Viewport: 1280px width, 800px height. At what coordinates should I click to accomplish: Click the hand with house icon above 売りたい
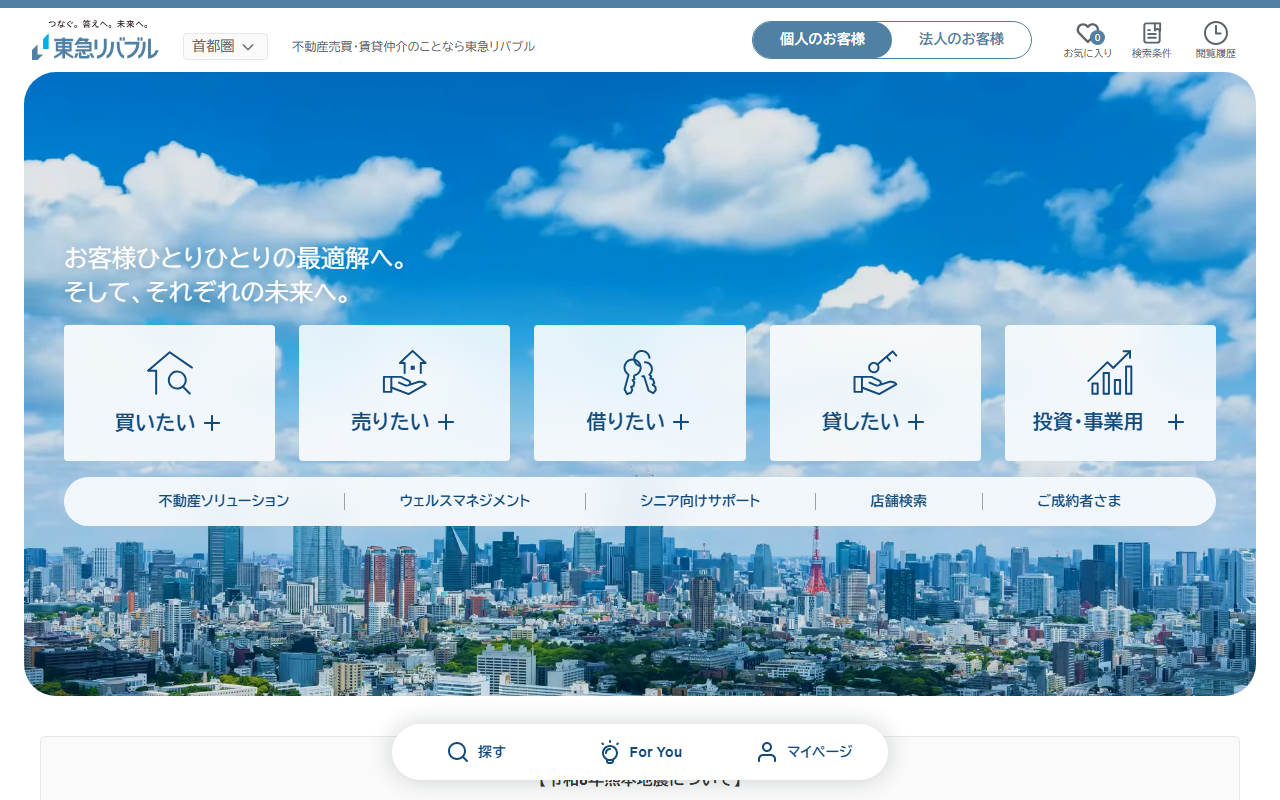pos(405,373)
